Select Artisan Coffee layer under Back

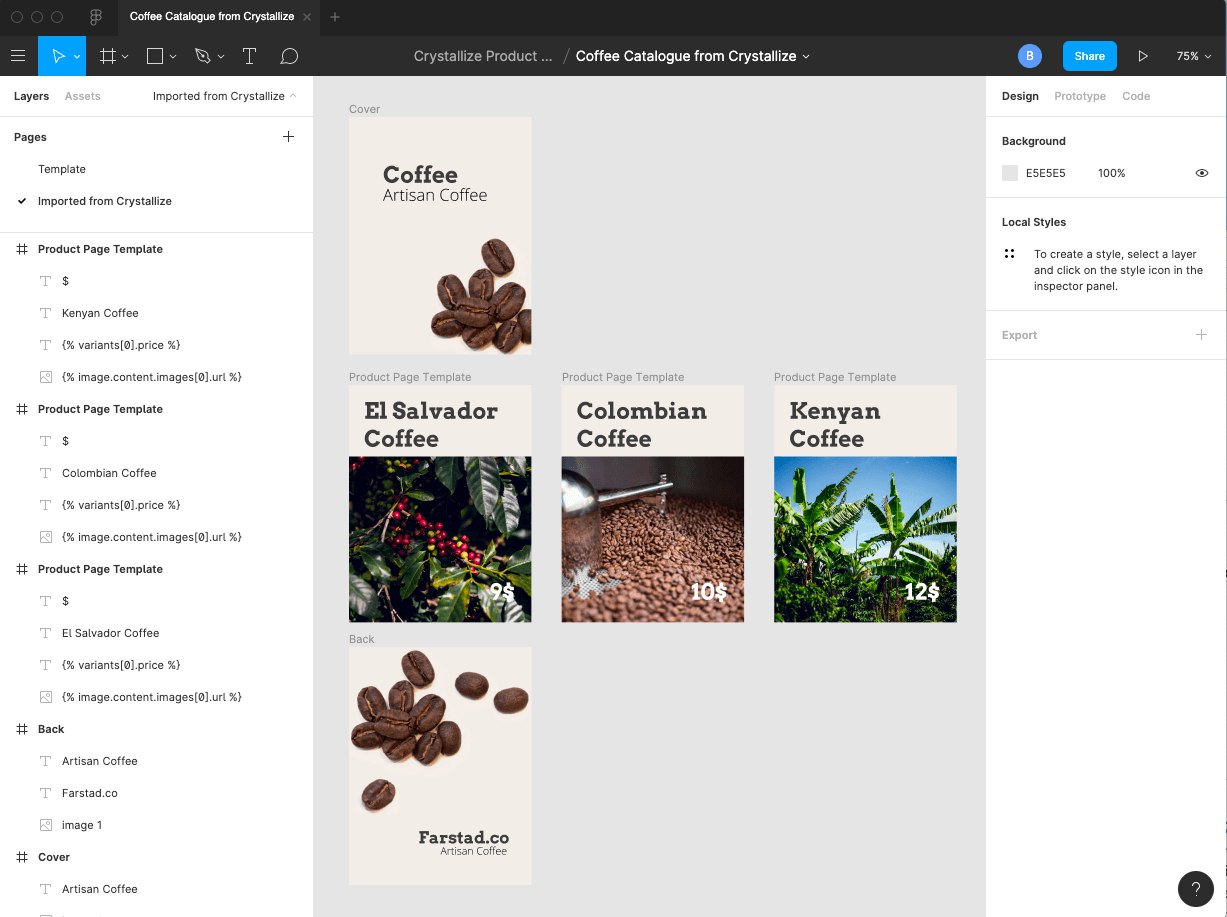(100, 761)
